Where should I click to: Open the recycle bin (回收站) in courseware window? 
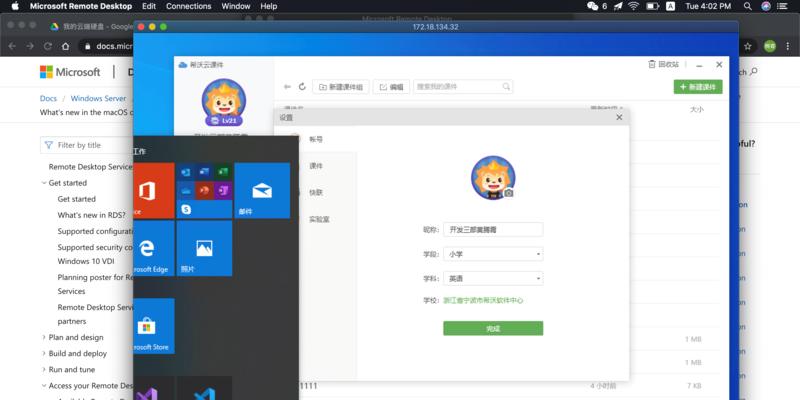click(663, 64)
